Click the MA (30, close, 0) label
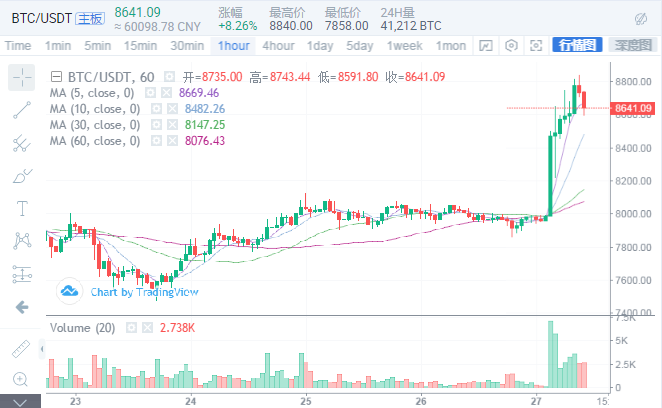The height and width of the screenshot is (408, 662). click(x=95, y=125)
